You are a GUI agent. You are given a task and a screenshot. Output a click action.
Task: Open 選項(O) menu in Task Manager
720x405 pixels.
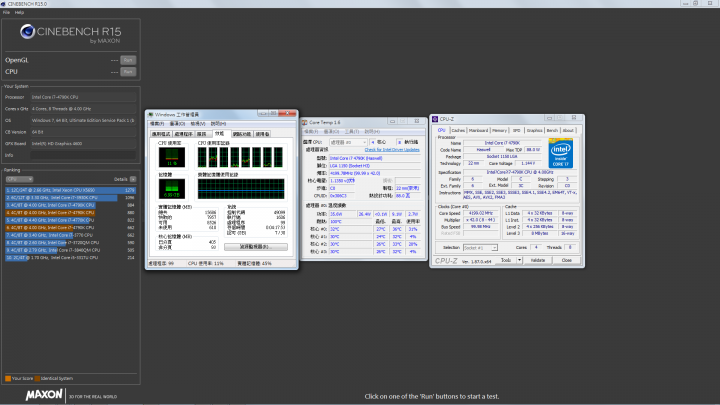tap(177, 124)
